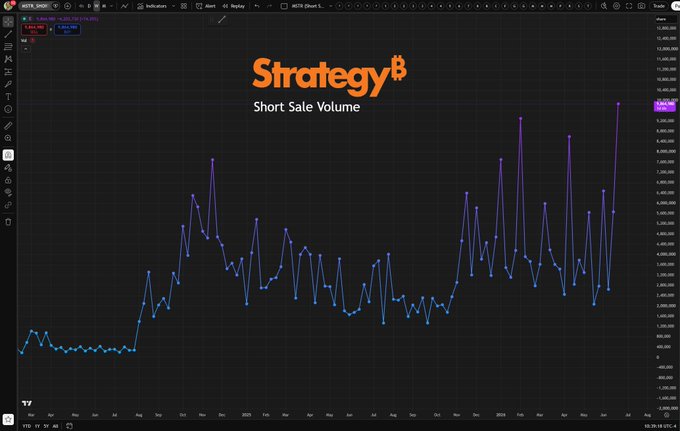The height and width of the screenshot is (431, 680).
Task: Toggle hide all drawings eye icon
Action: point(8,193)
